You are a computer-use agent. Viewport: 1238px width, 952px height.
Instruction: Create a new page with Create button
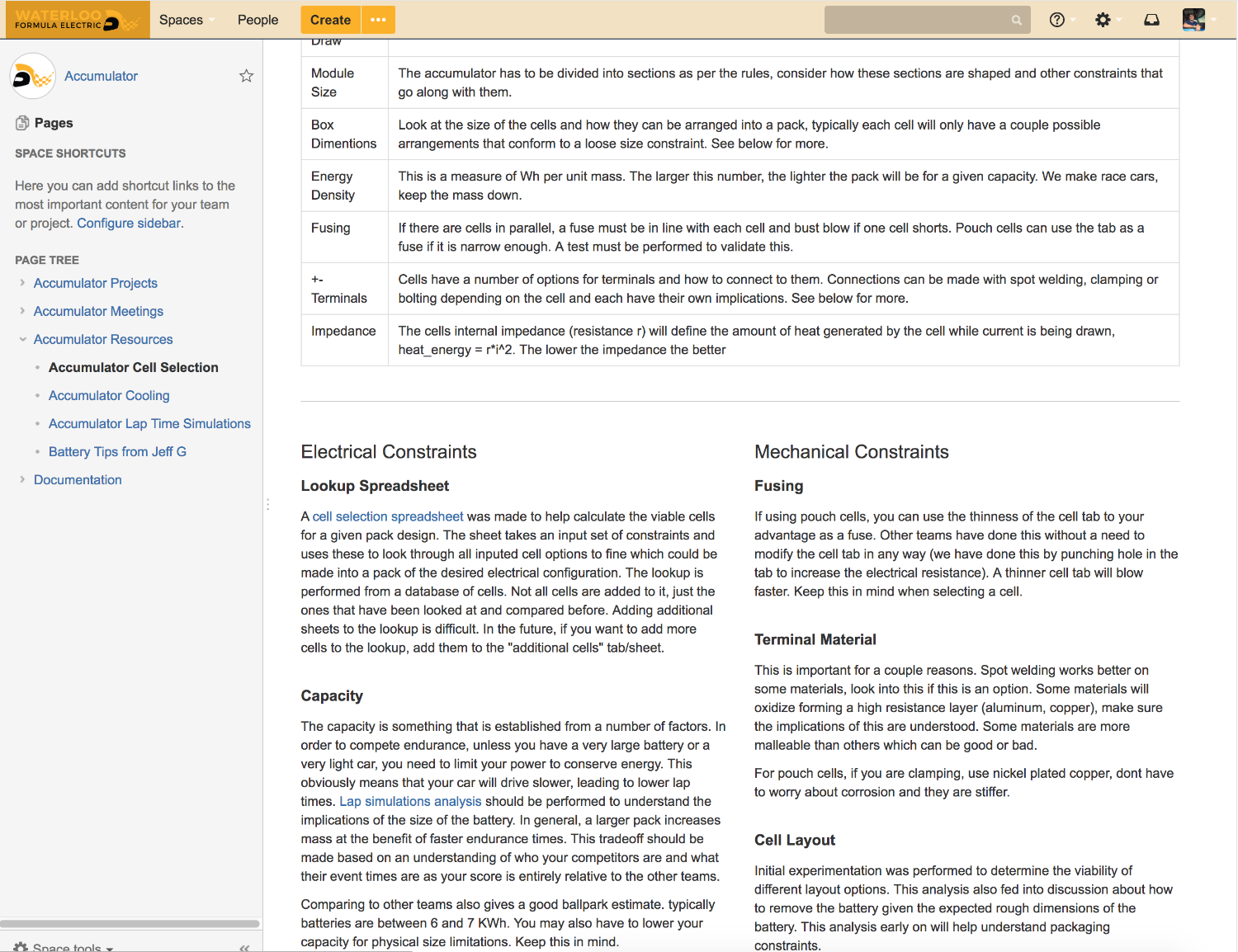pyautogui.click(x=330, y=20)
